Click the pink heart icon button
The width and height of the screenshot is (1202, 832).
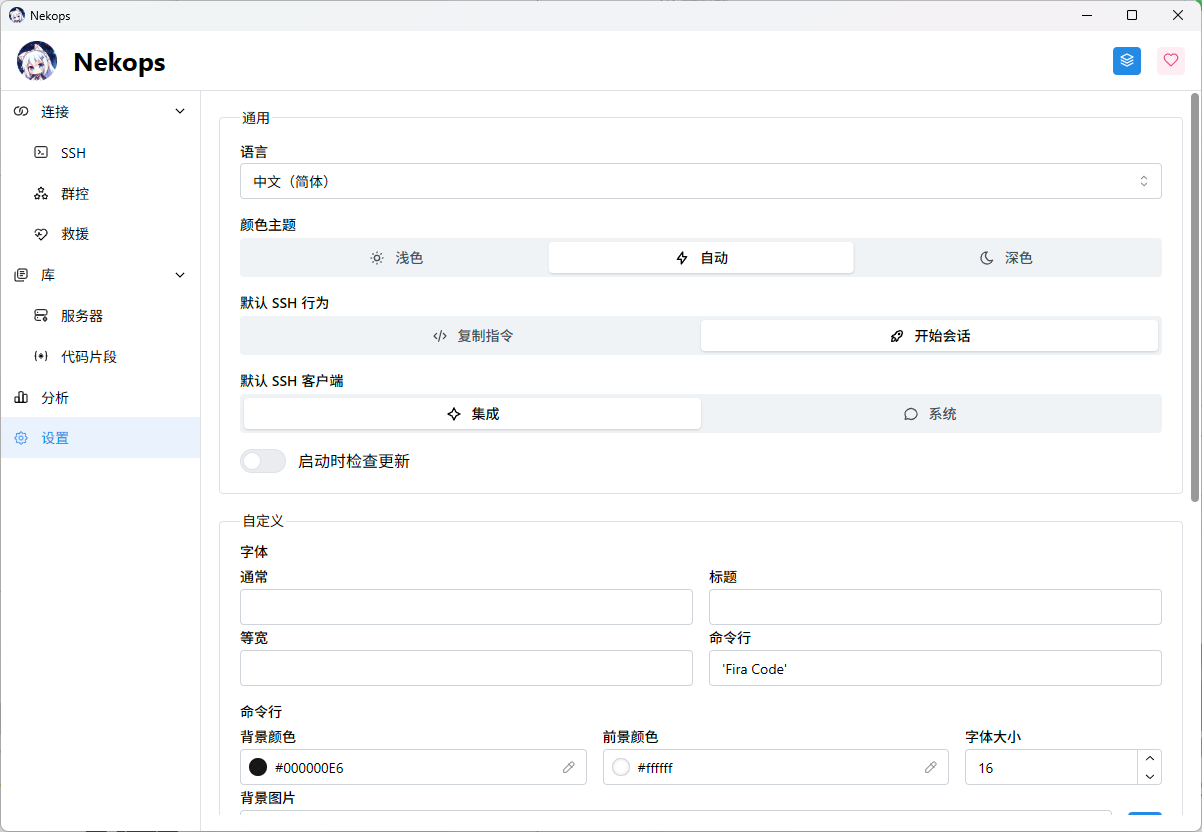1171,61
